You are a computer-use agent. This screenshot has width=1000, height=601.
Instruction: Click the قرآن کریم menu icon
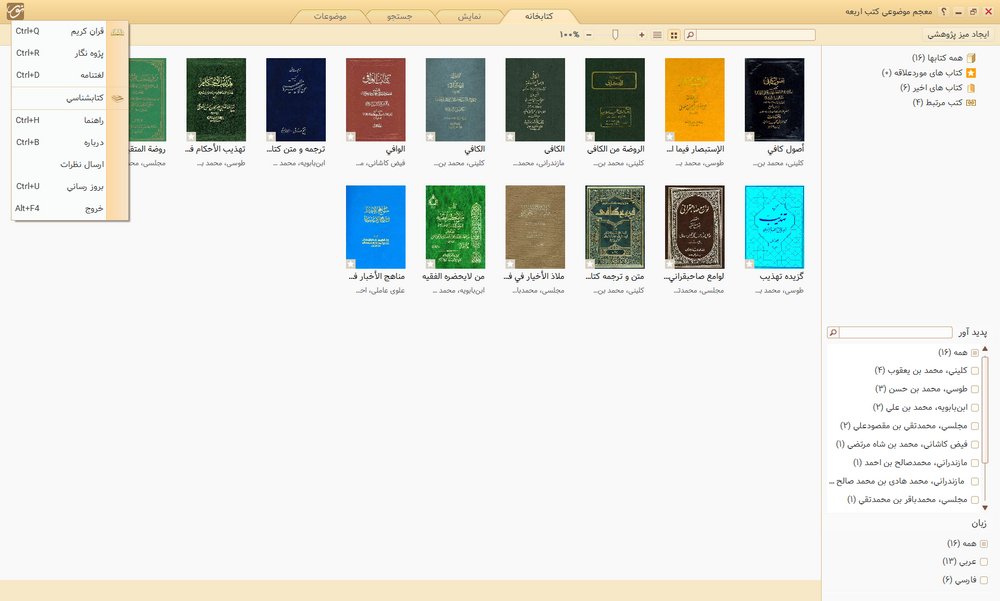click(117, 31)
